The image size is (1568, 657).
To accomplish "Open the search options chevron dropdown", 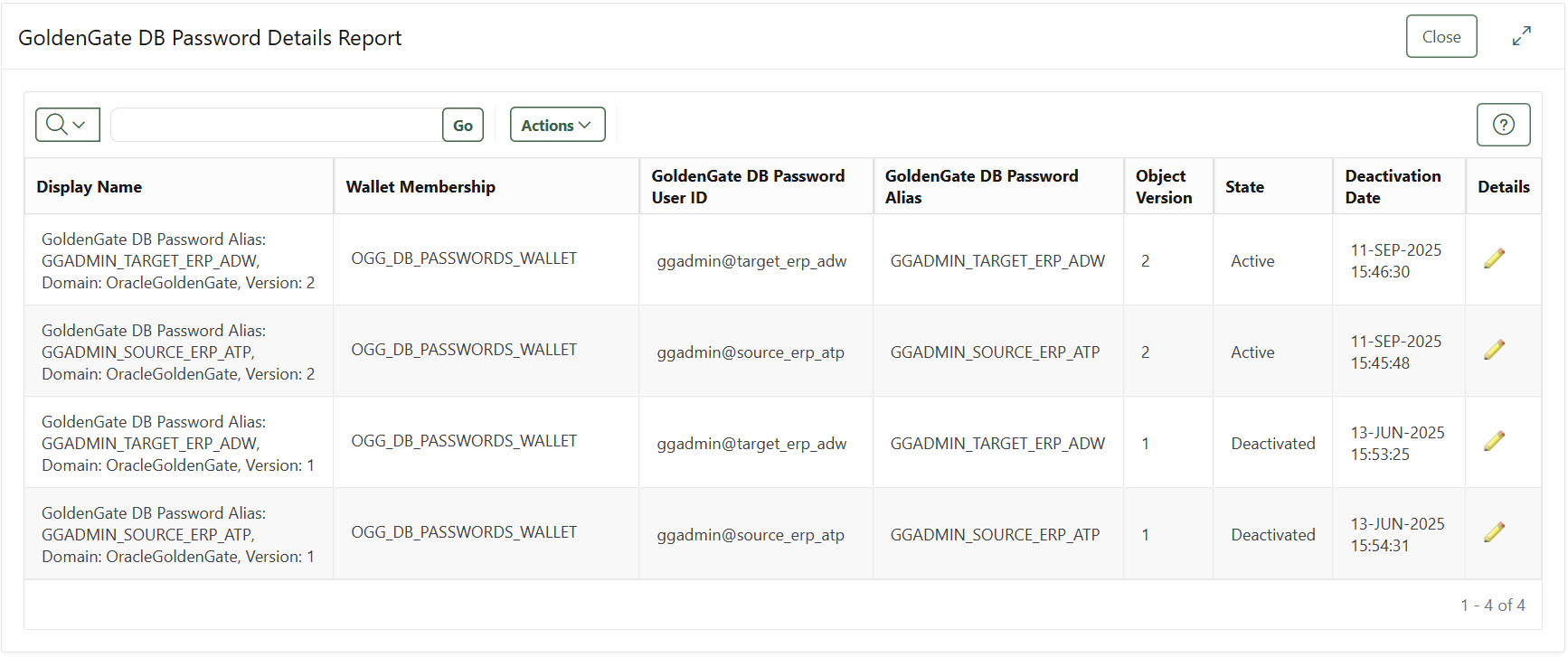I will (x=78, y=125).
